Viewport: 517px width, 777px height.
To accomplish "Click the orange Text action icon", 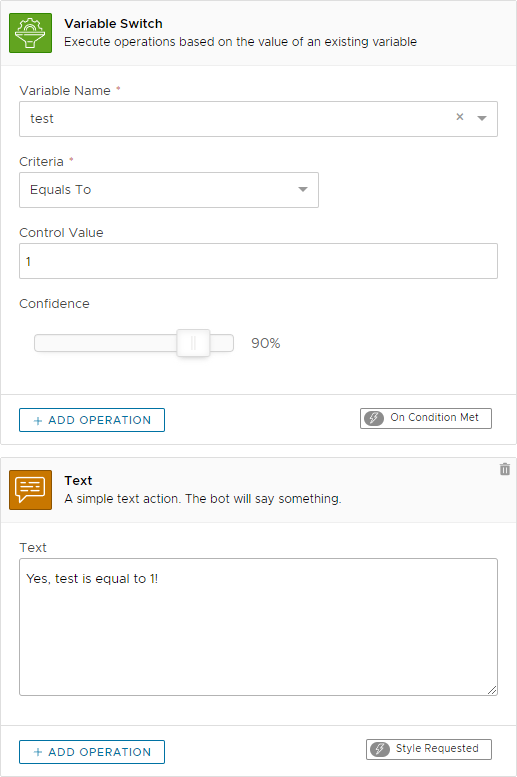I will (x=30, y=490).
